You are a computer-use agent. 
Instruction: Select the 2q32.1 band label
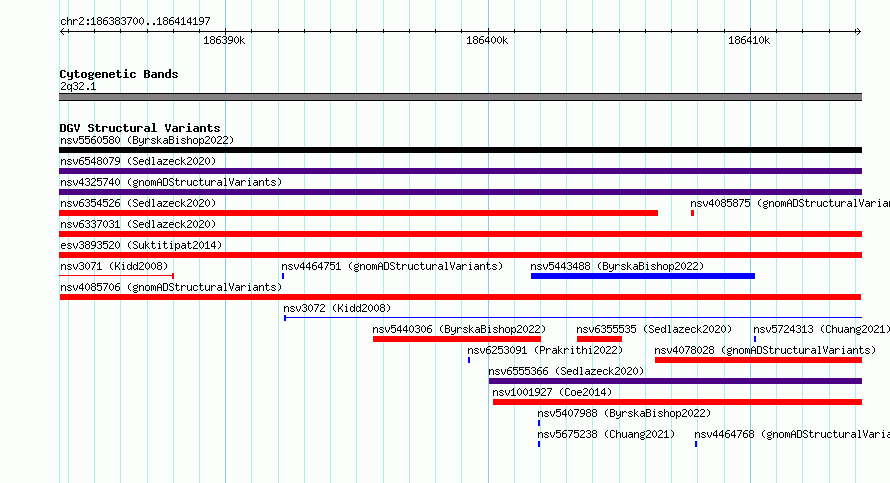pos(78,86)
